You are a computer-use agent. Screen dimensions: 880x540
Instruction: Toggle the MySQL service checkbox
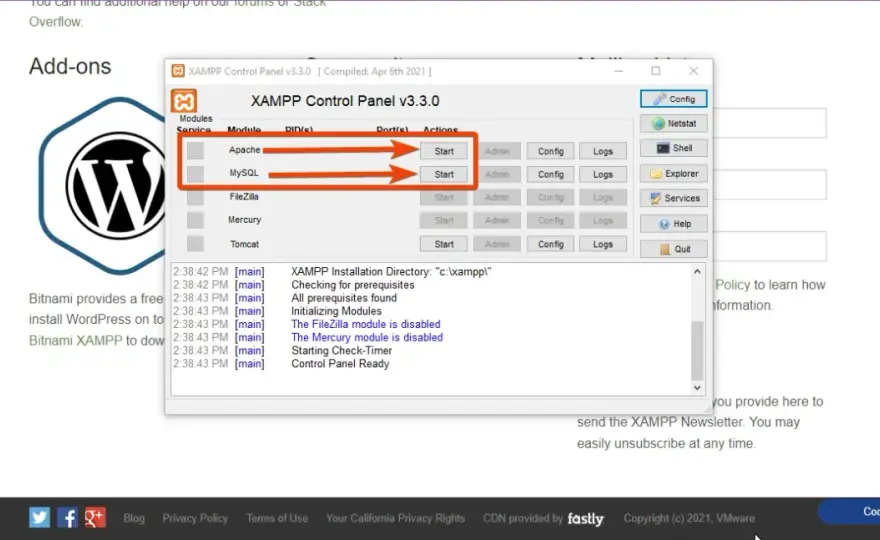coord(195,173)
